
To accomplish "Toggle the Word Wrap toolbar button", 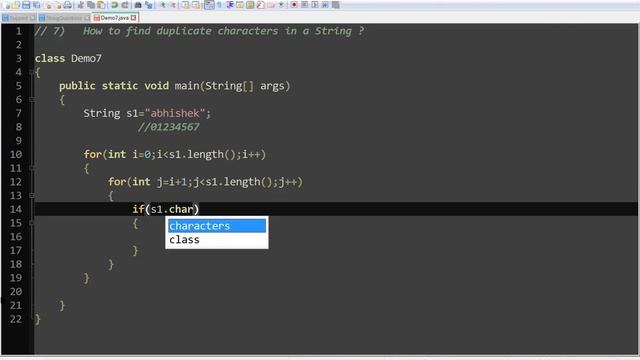I will 209,5.
